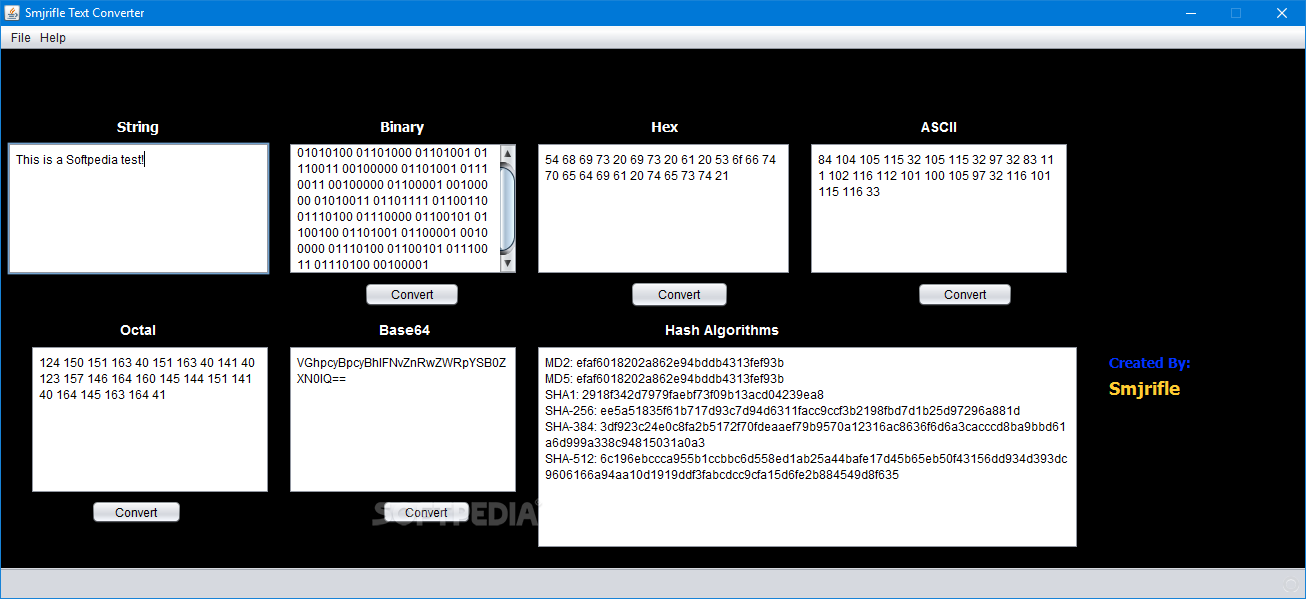
Task: Click the Octal heading label
Action: 138,330
